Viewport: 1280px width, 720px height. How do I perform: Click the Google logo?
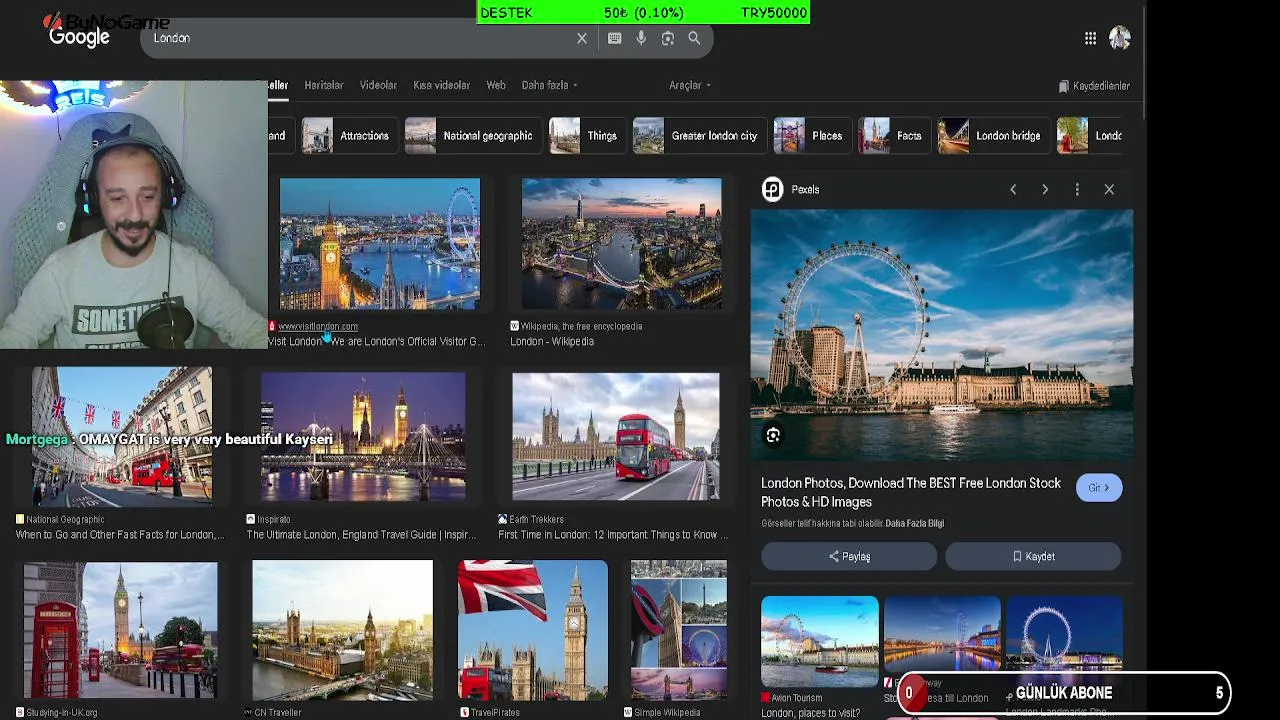(79, 37)
